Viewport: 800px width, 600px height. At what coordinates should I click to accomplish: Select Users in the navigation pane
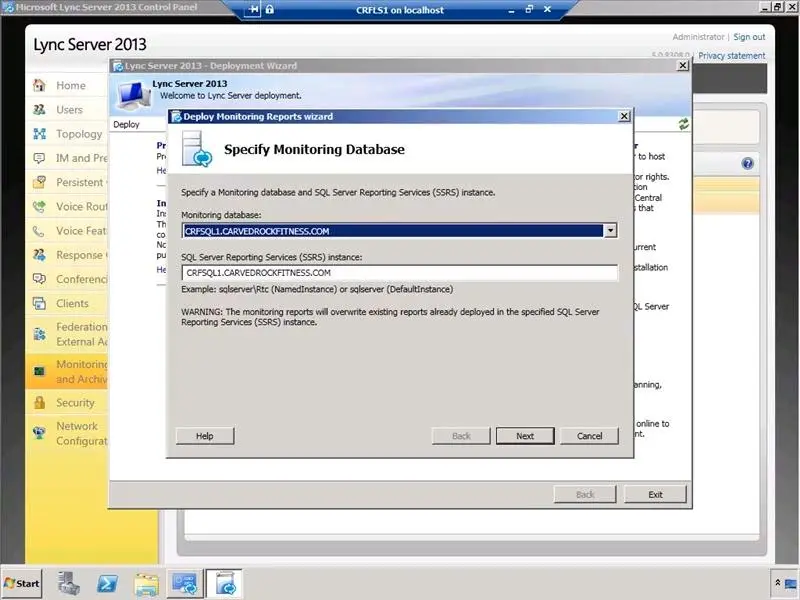click(x=69, y=110)
